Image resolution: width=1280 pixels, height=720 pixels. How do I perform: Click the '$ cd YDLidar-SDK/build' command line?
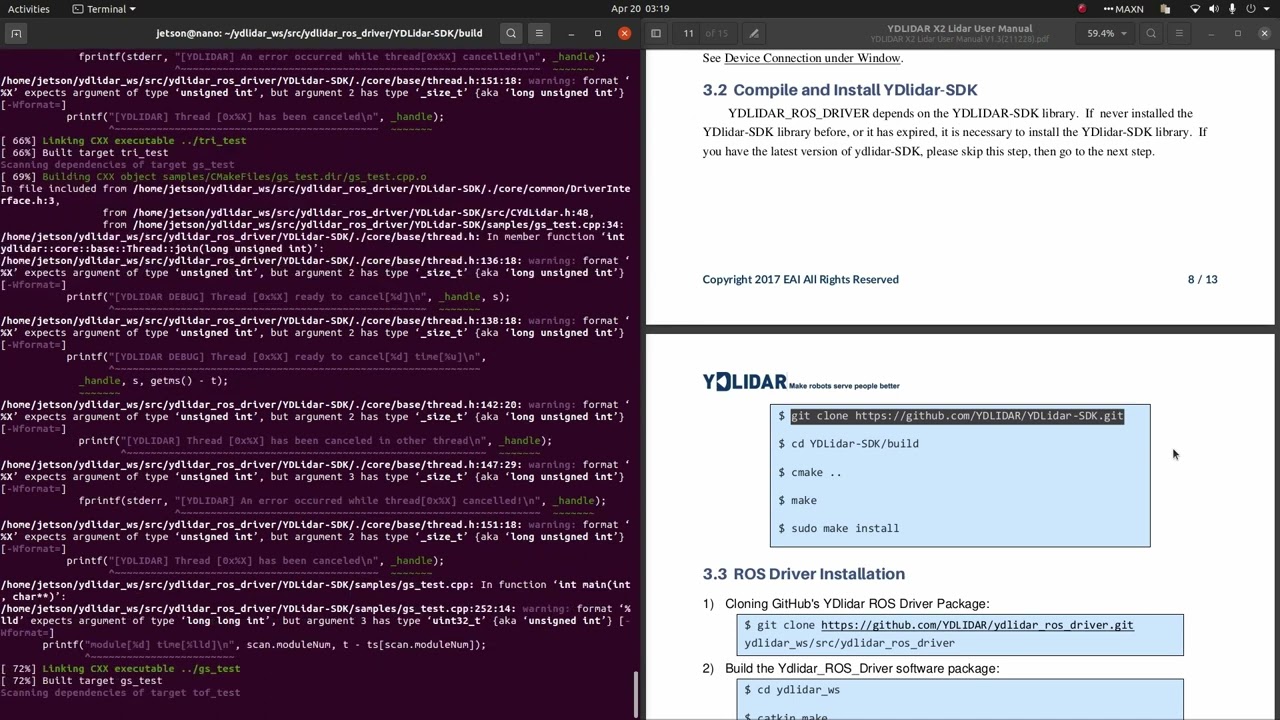click(848, 444)
